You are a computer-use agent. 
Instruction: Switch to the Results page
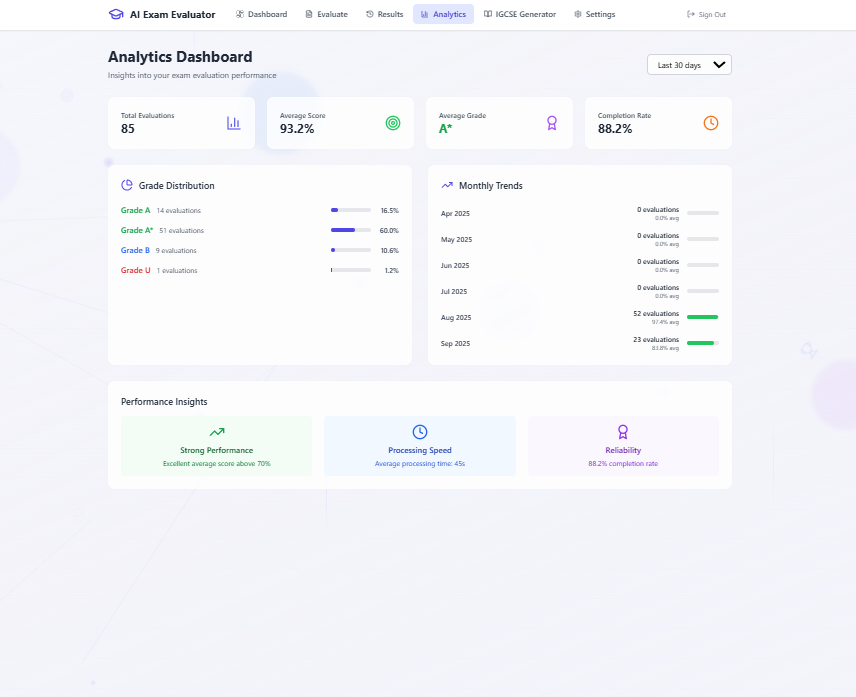coord(384,14)
